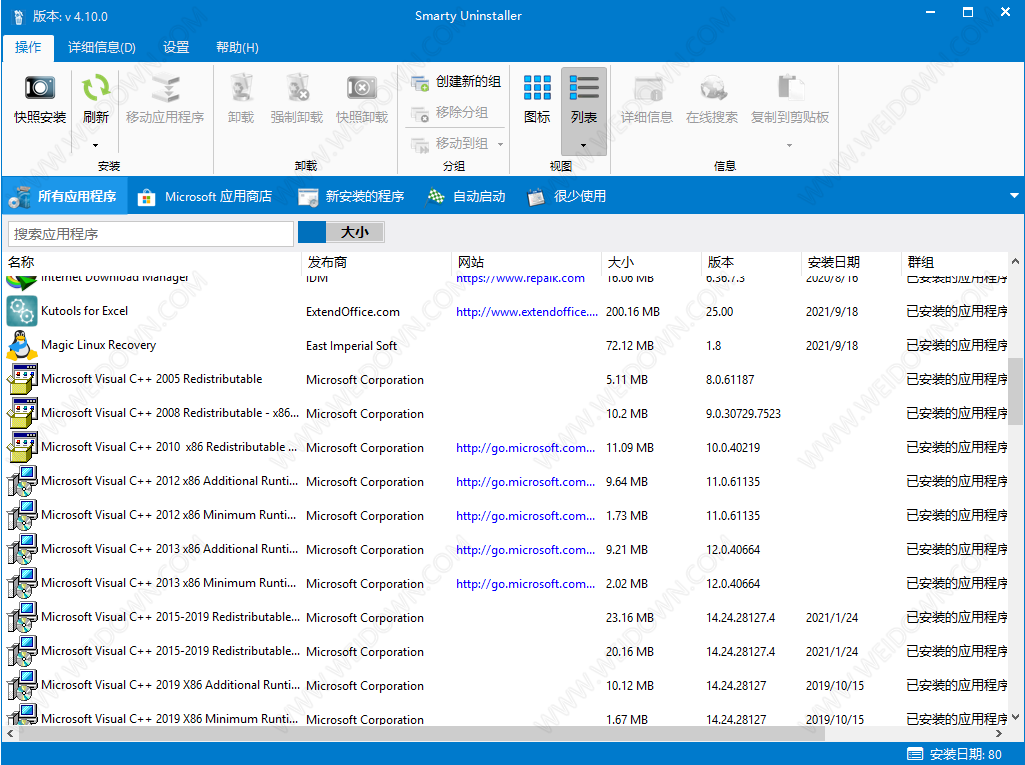Viewport: 1025px width, 765px height.
Task: Sort by 版本 column header
Action: coord(720,262)
